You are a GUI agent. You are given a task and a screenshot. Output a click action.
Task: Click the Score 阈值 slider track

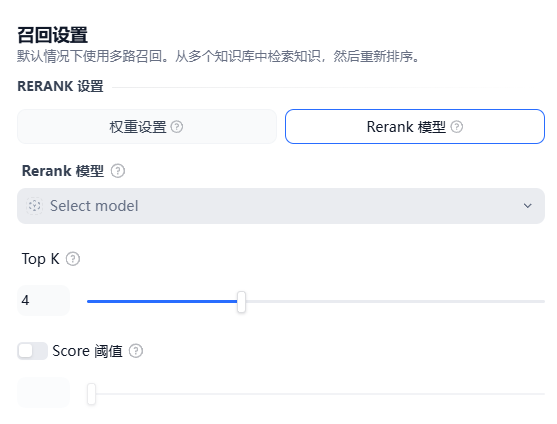point(316,394)
